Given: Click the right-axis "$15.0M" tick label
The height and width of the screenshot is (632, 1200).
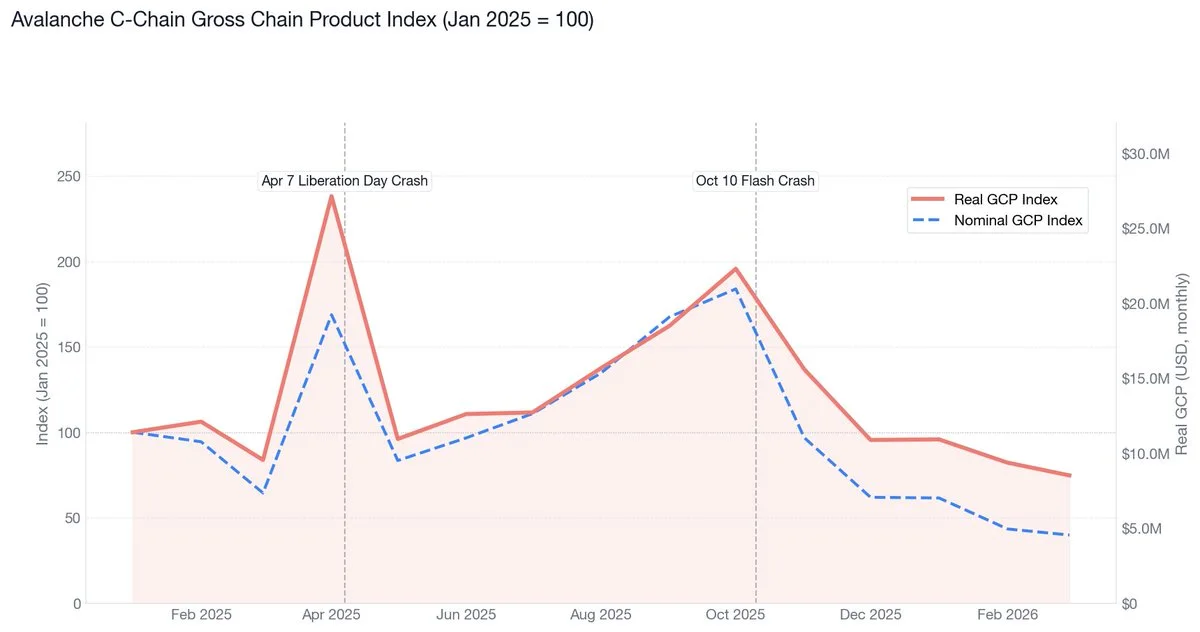Looking at the screenshot, I should point(1145,379).
